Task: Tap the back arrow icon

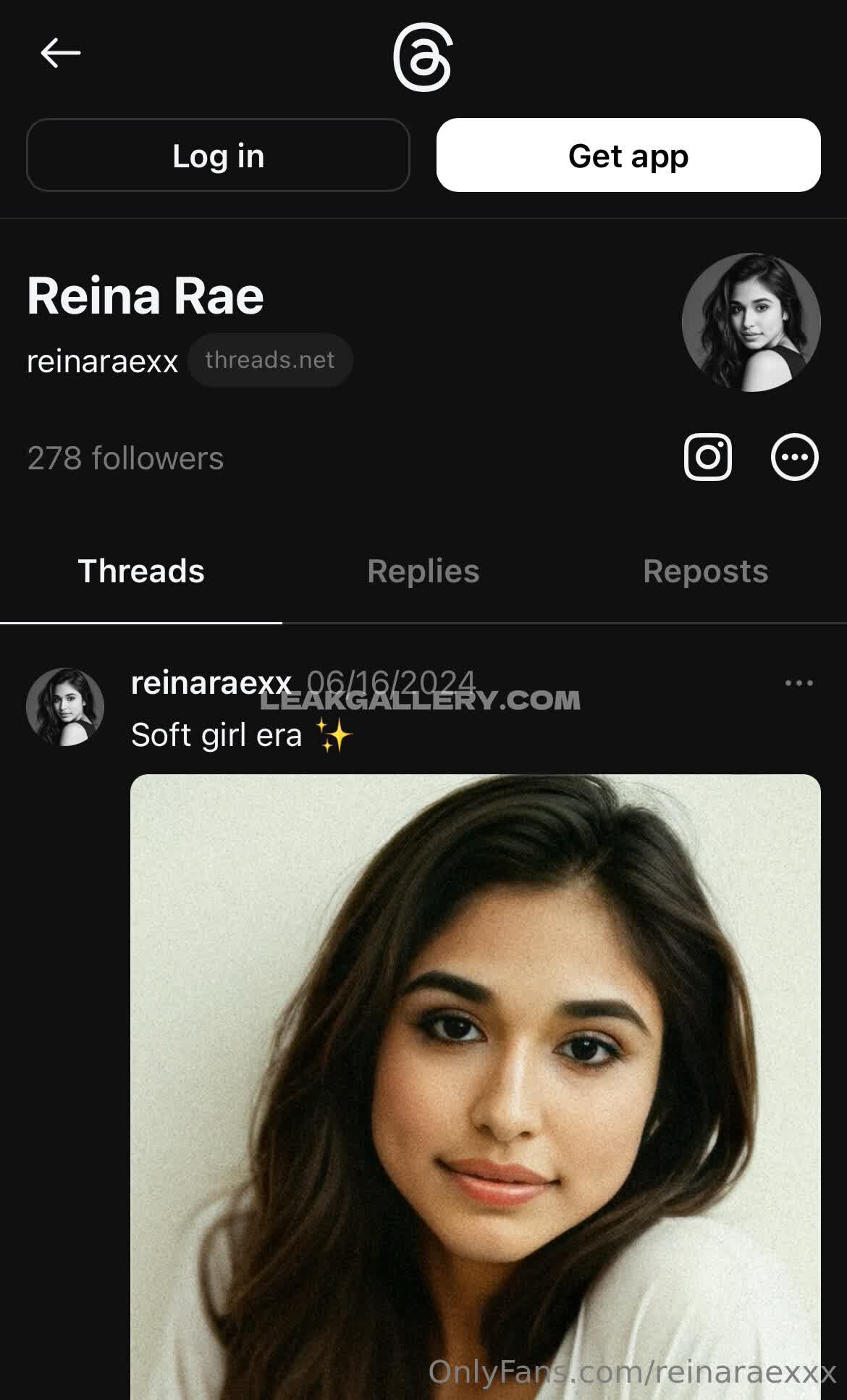Action: 60,53
